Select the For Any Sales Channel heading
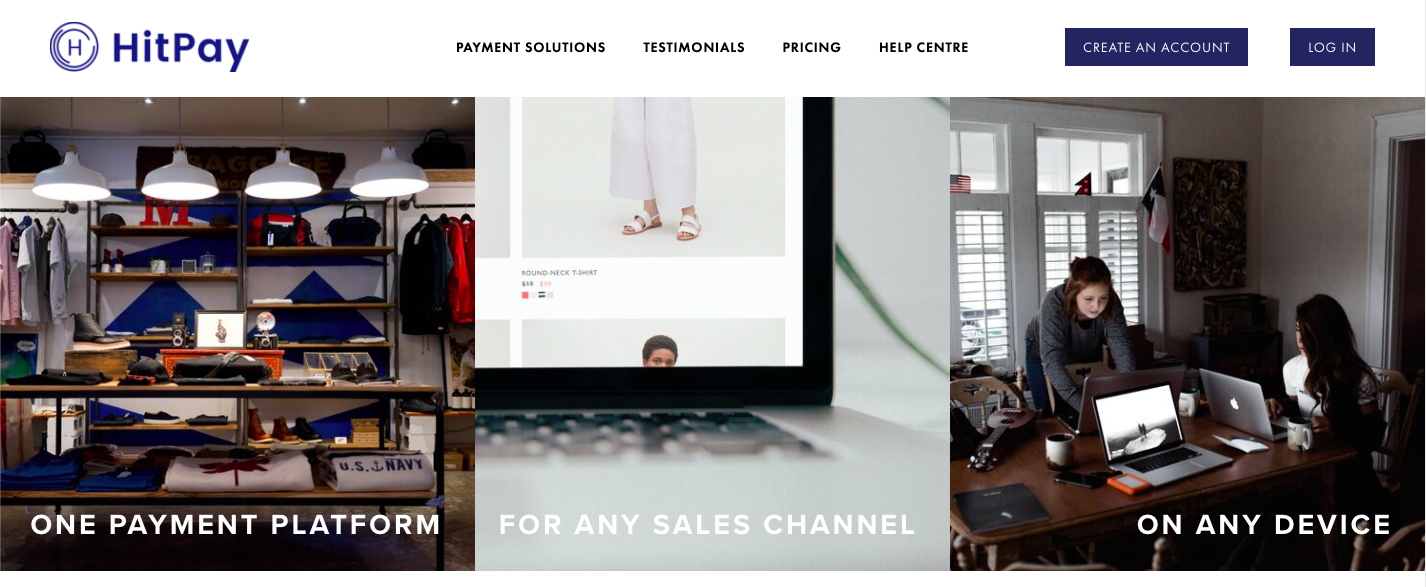The height and width of the screenshot is (587, 1426). pyautogui.click(x=707, y=524)
